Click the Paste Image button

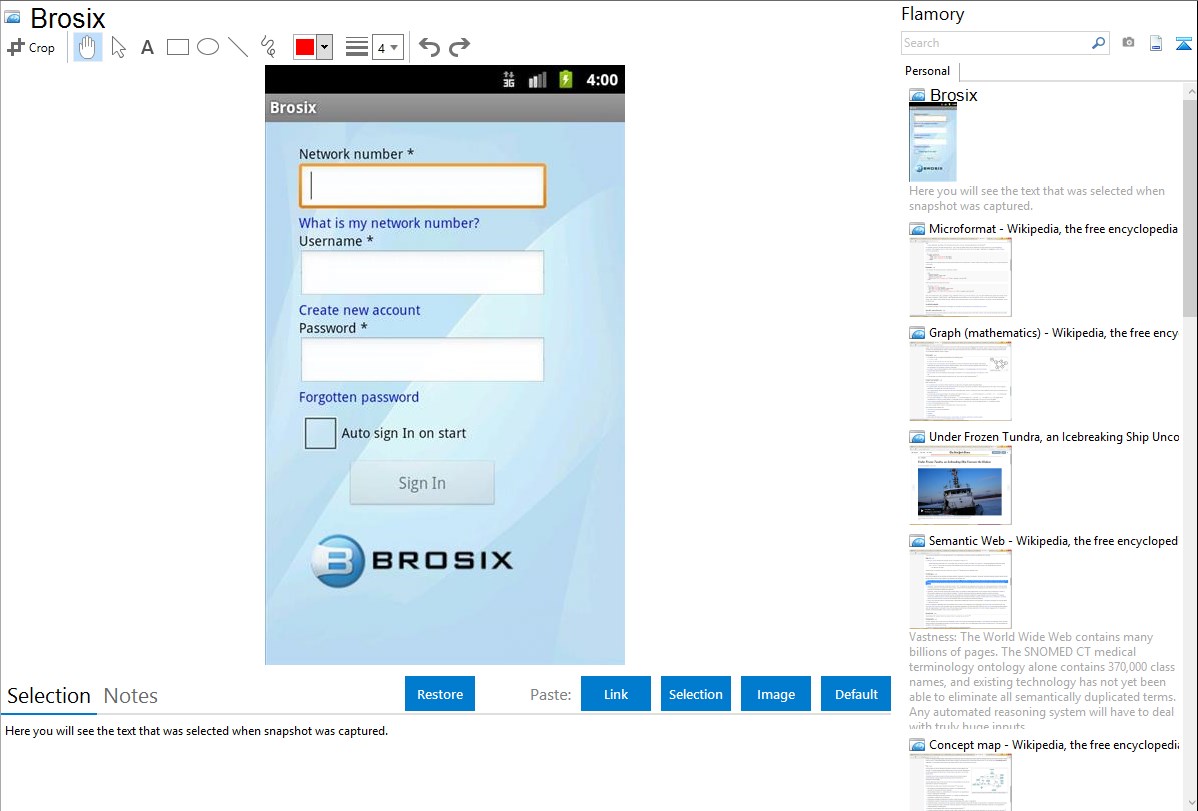[x=775, y=694]
